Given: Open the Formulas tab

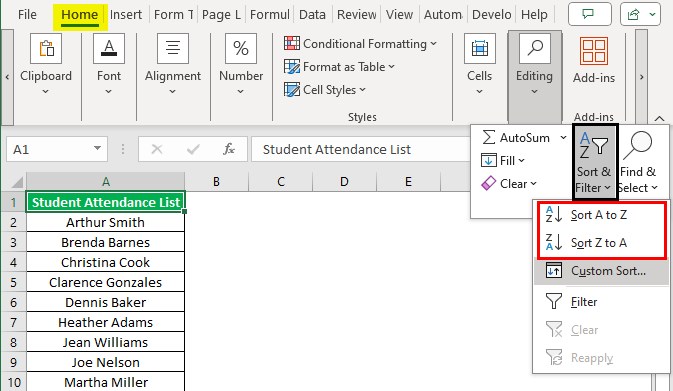Looking at the screenshot, I should (x=270, y=15).
